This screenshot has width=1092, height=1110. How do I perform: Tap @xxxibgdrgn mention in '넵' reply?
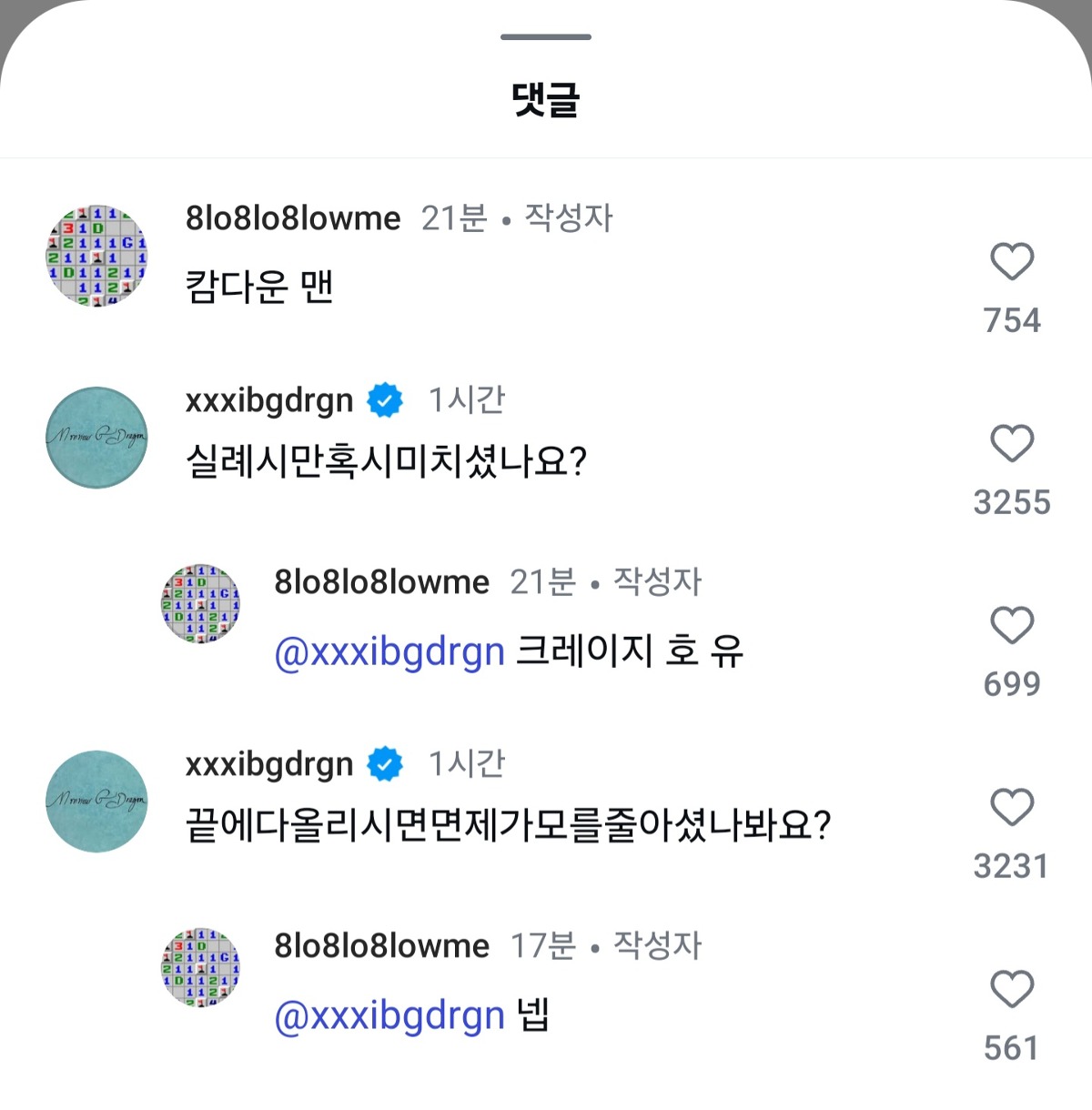389,1015
